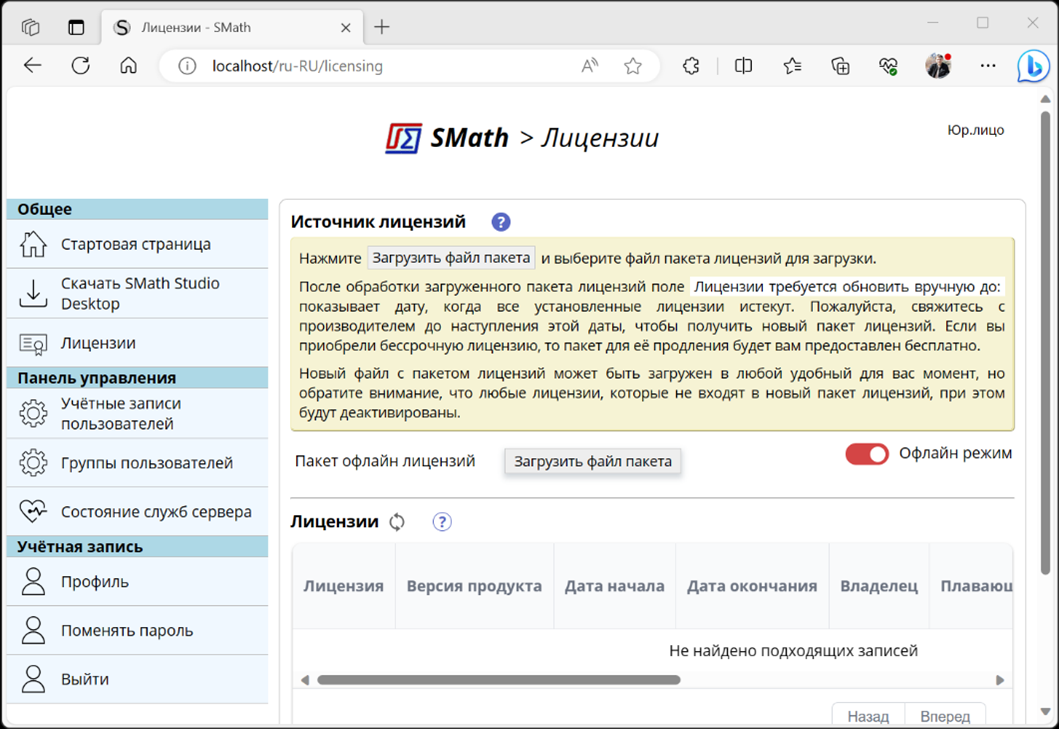1059x729 pixels.
Task: Open Учётные записи пользователей section
Action: point(137,413)
